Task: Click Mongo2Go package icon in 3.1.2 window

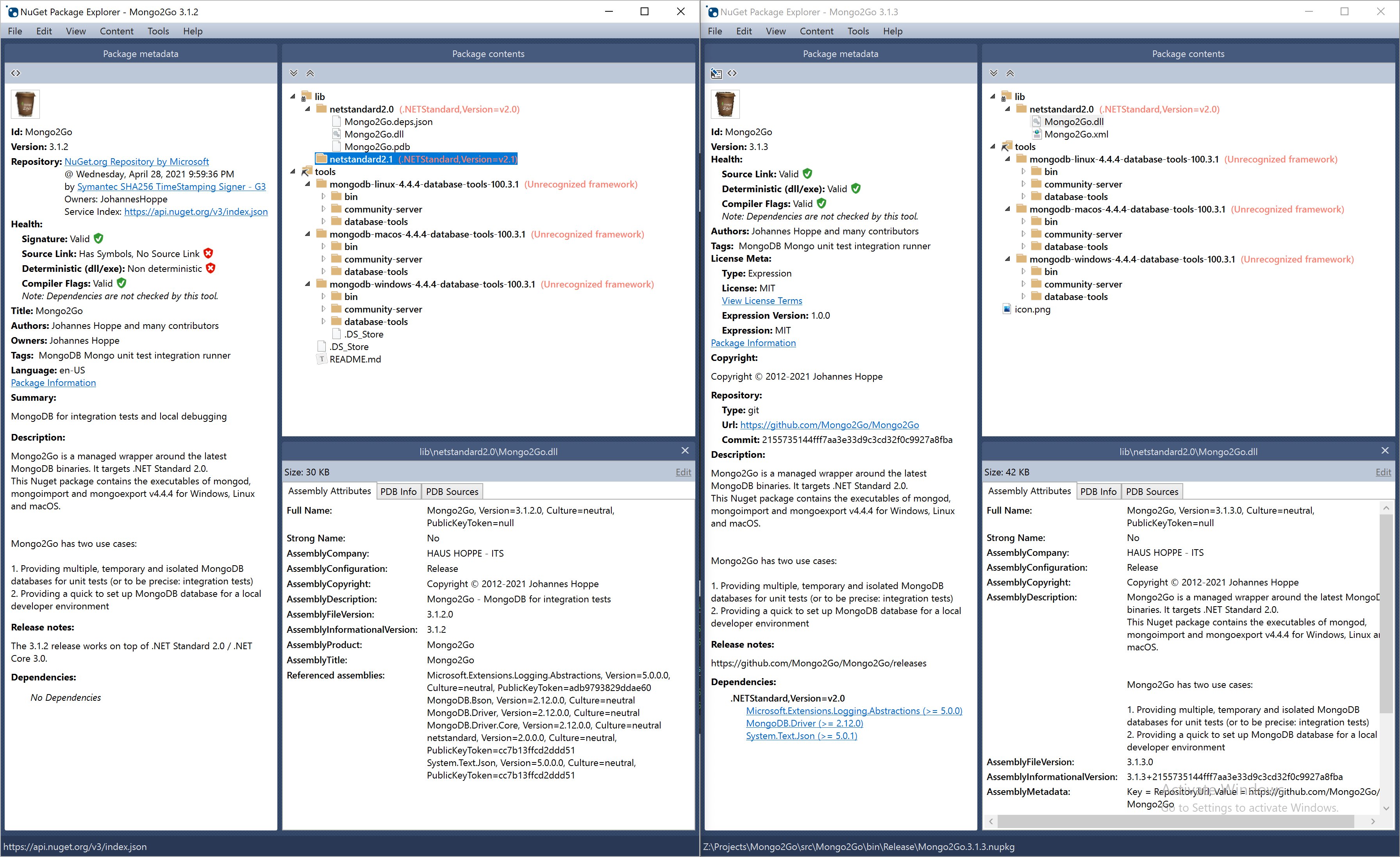Action: [x=25, y=105]
